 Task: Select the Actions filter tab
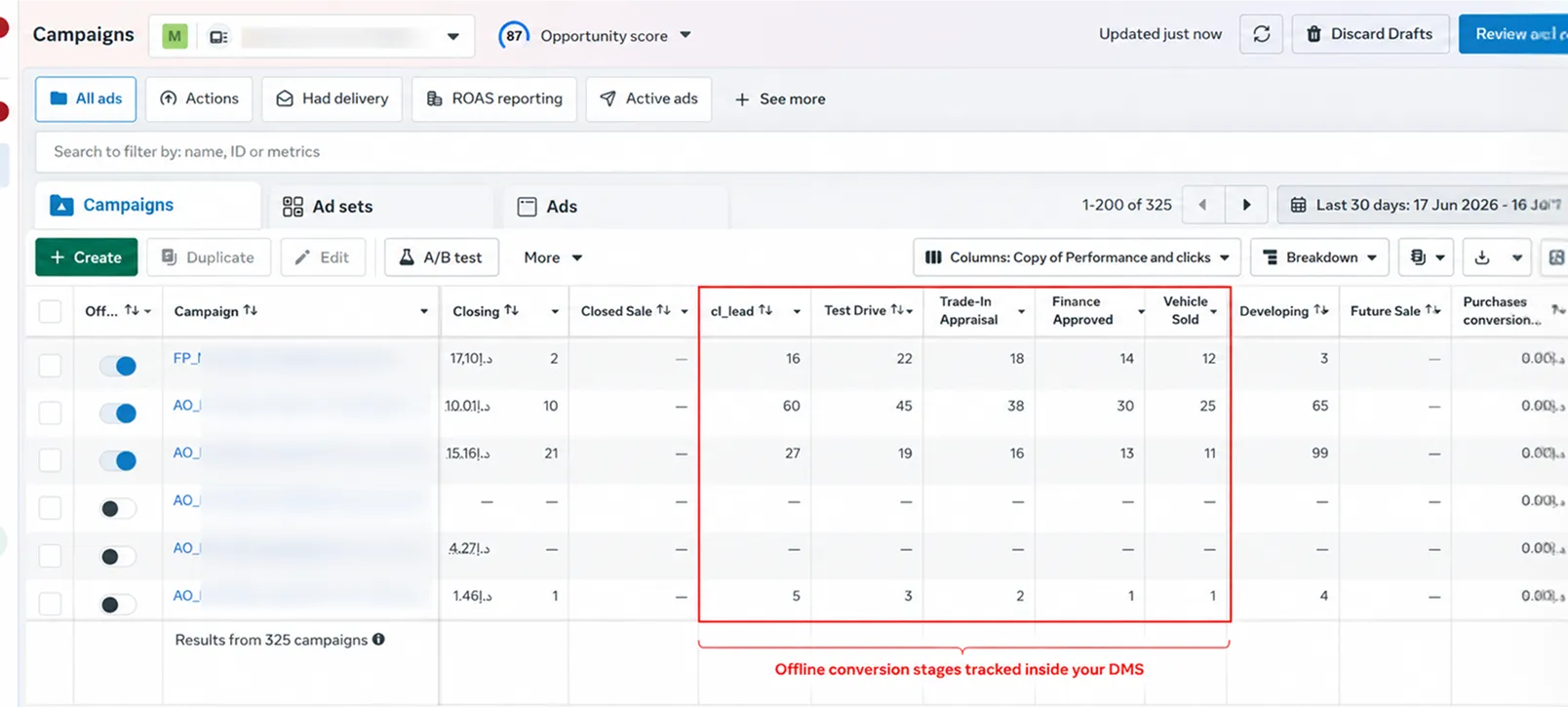199,99
